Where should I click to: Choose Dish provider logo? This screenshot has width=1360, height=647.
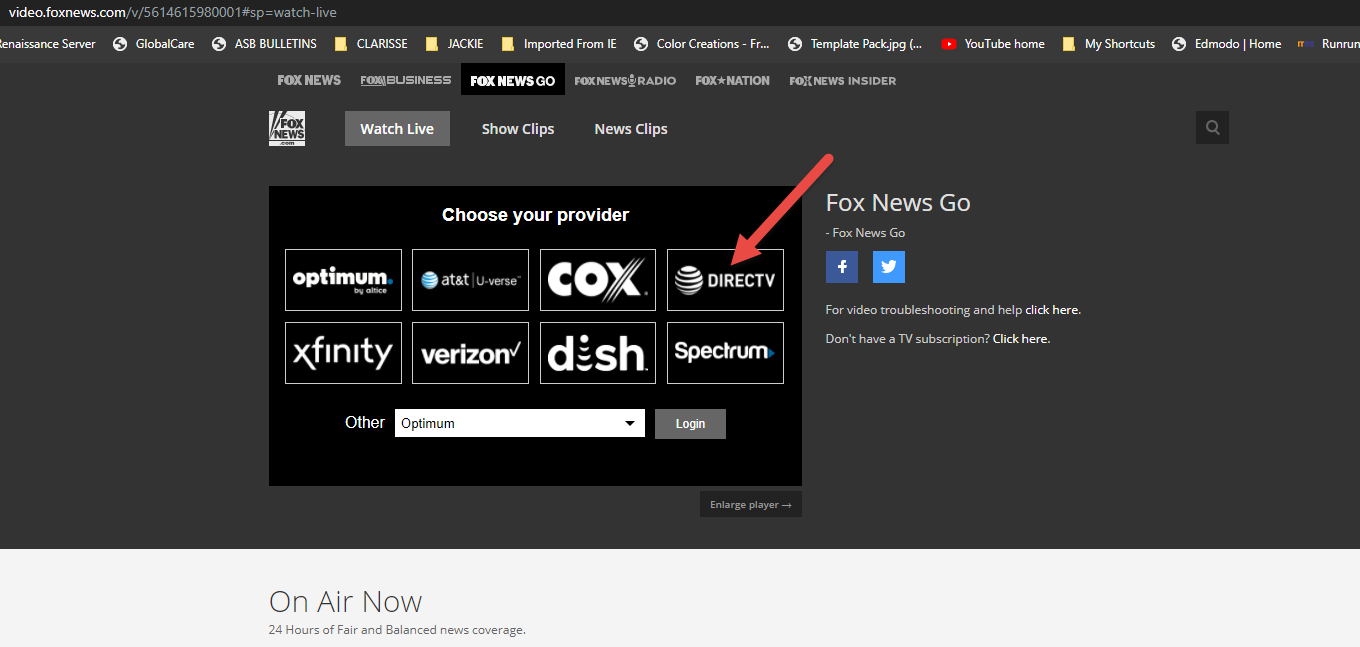598,353
